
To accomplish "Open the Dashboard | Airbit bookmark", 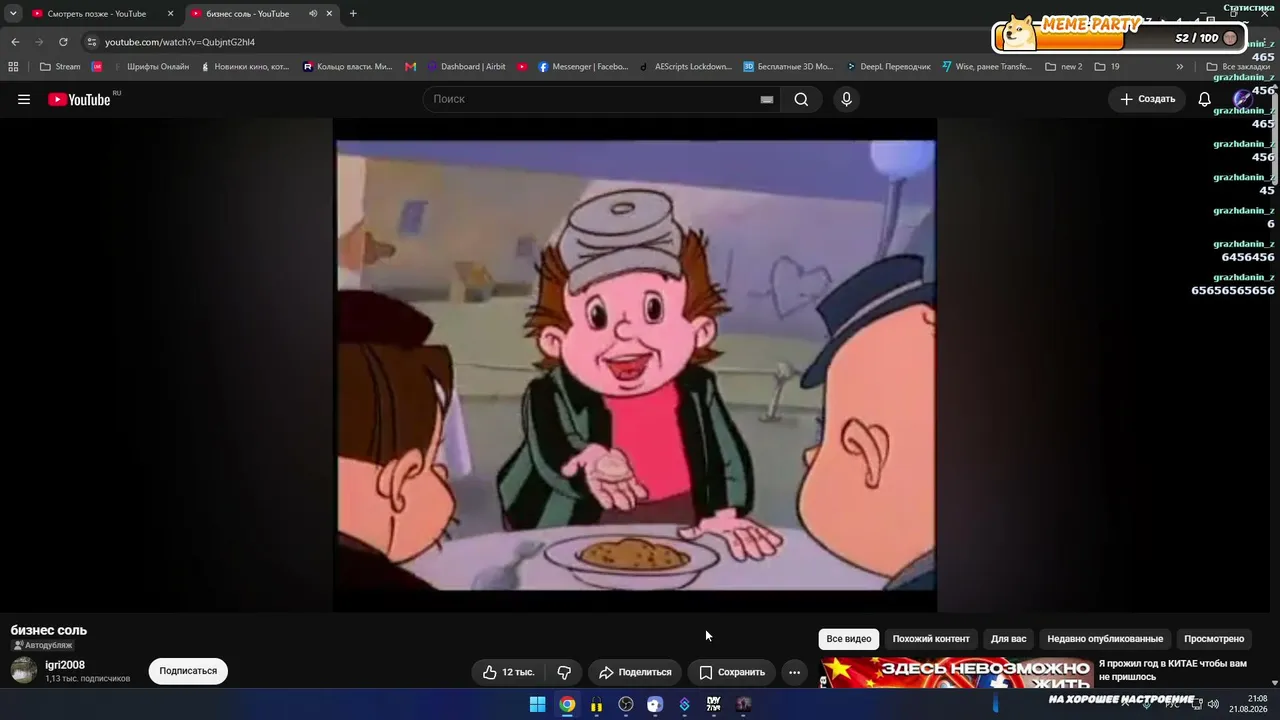I will tap(466, 67).
